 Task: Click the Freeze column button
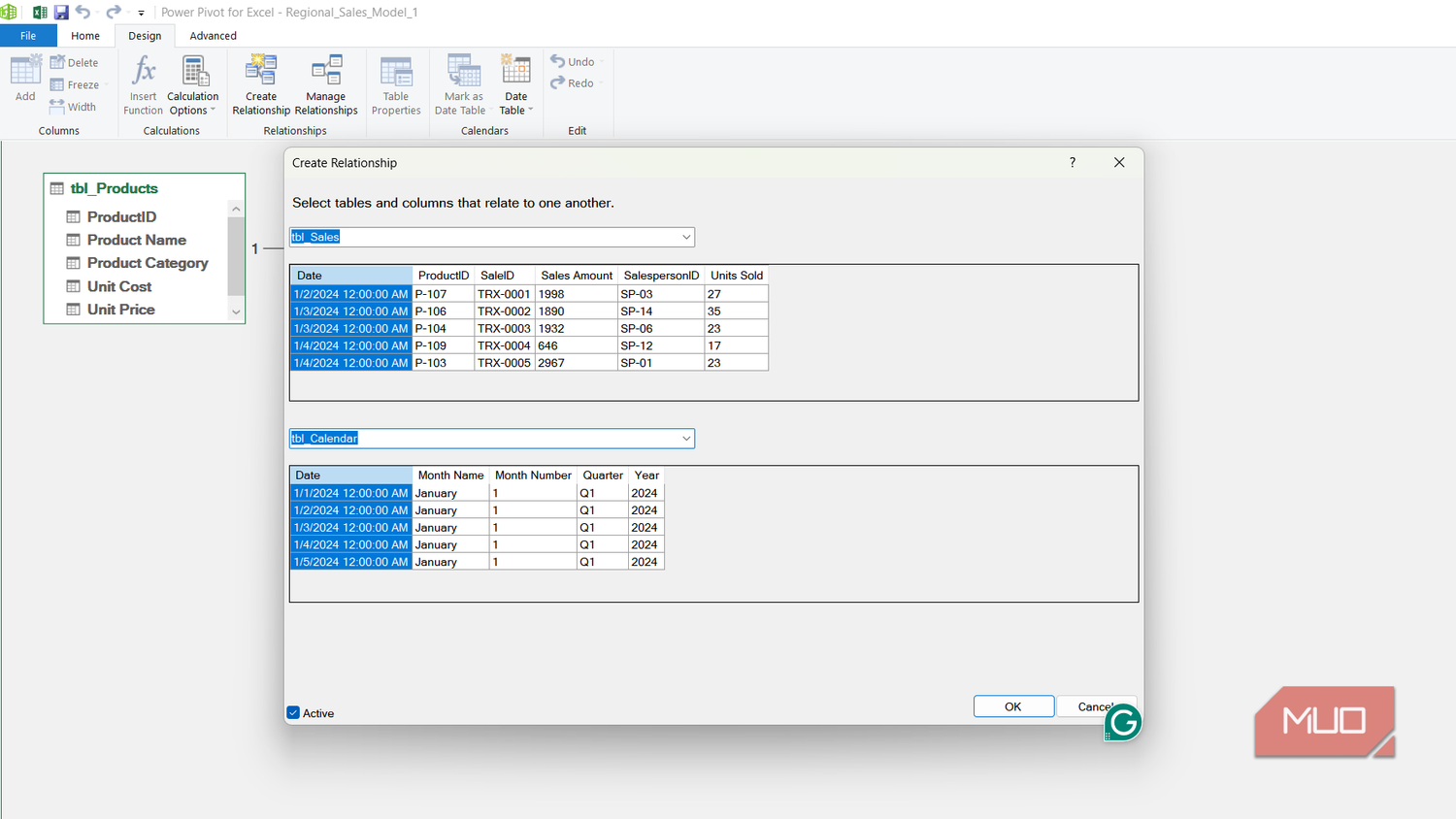[x=75, y=84]
